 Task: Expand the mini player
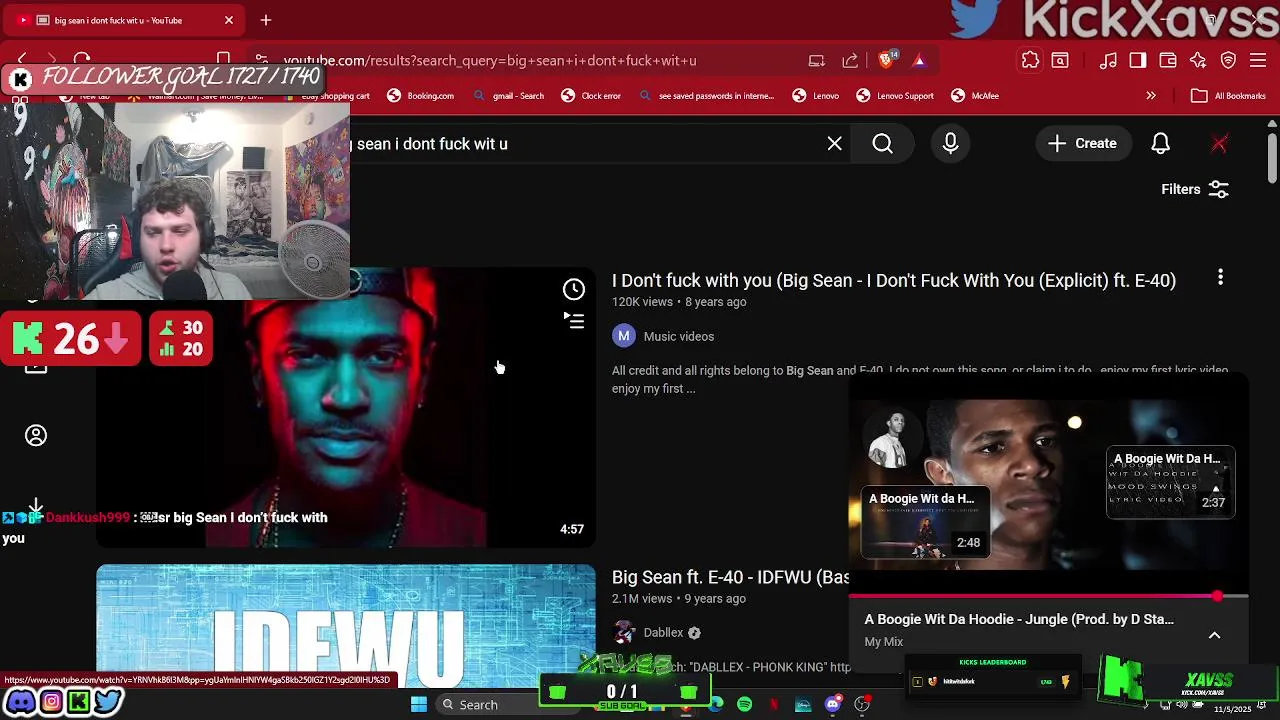coord(1214,635)
